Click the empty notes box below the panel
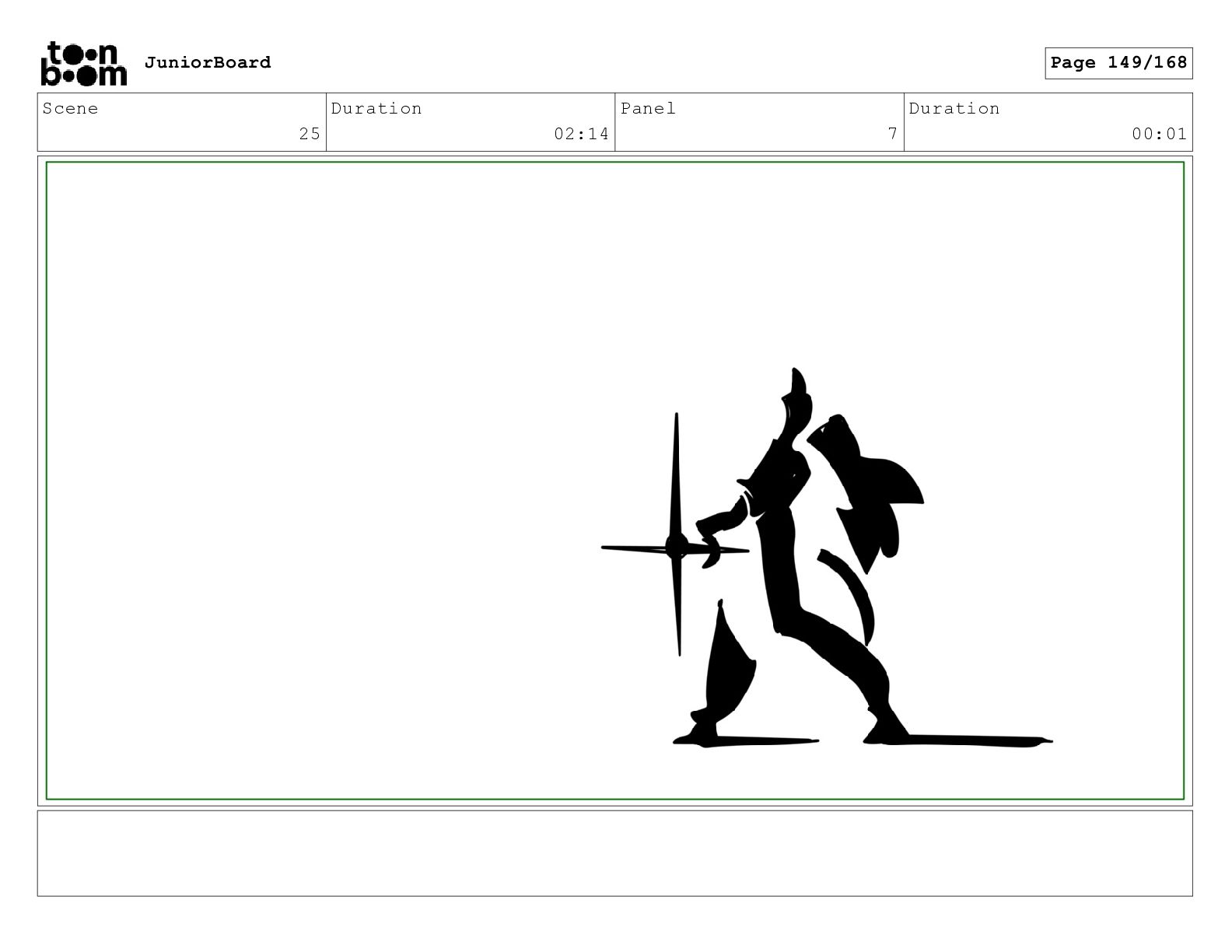Viewport: 1232px width, 952px height. (614, 853)
